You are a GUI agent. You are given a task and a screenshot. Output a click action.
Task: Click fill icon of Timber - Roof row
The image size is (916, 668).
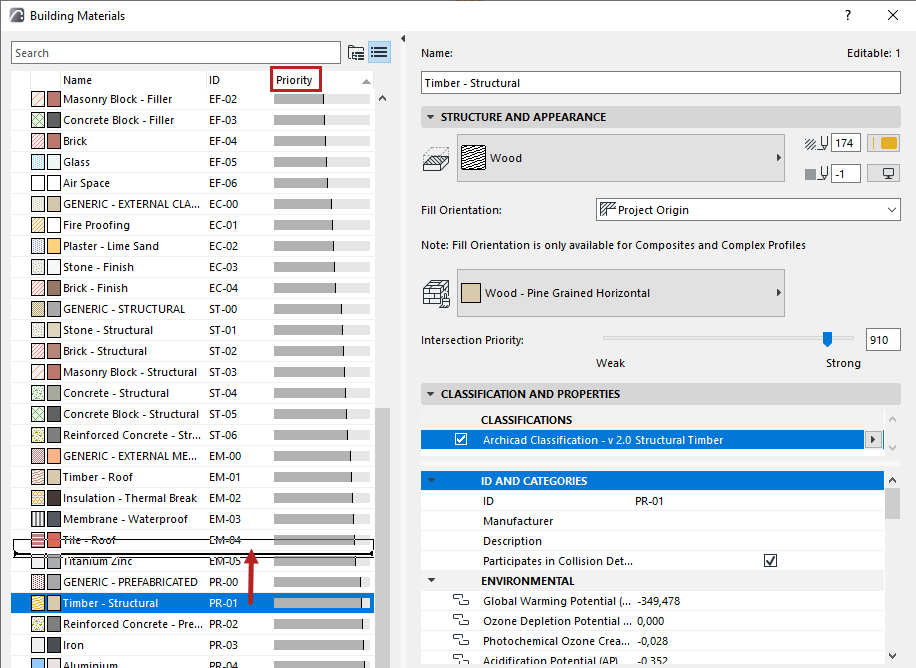(x=38, y=477)
